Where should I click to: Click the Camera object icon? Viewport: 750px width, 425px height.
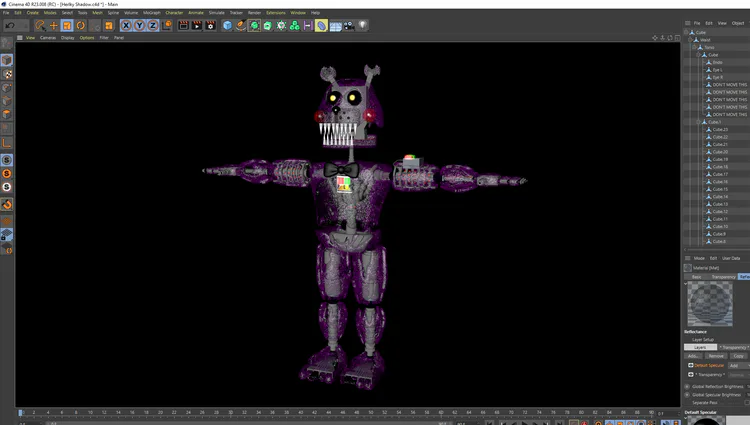(x=349, y=25)
